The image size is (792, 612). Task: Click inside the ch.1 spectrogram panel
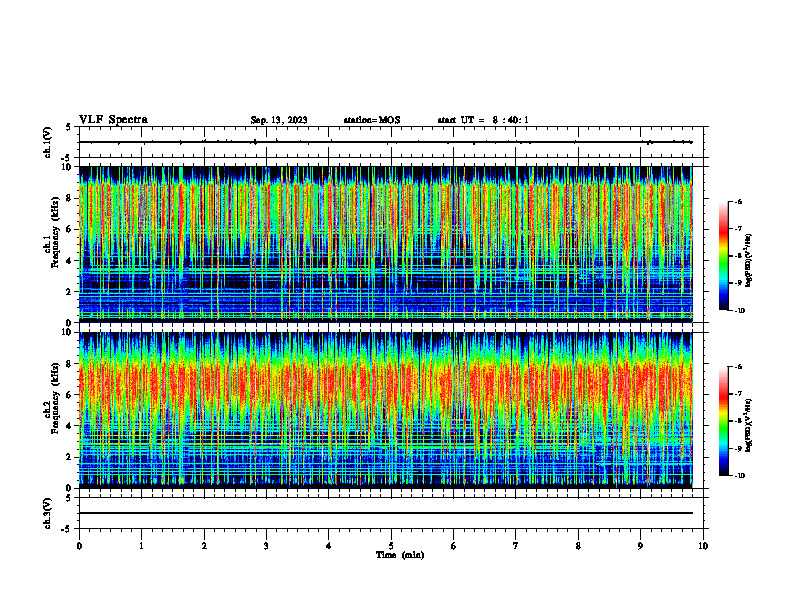click(386, 244)
